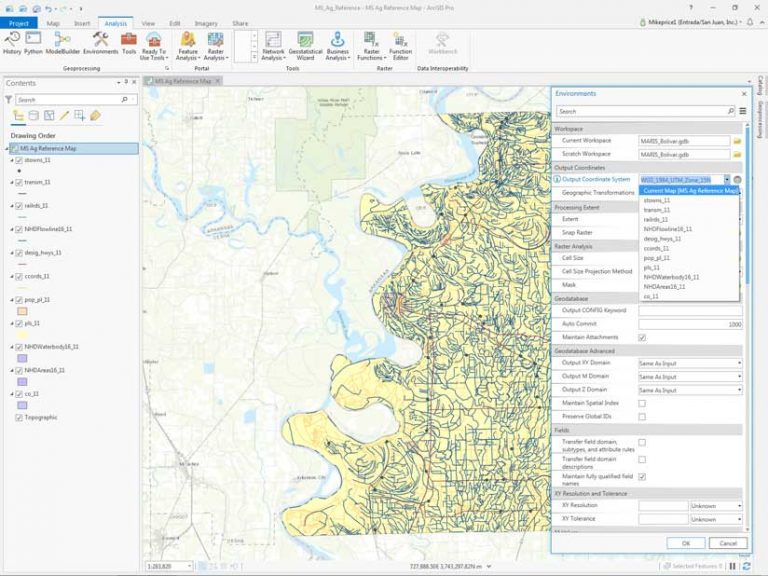Toggle visibility of transm_11 layer

(x=19, y=182)
